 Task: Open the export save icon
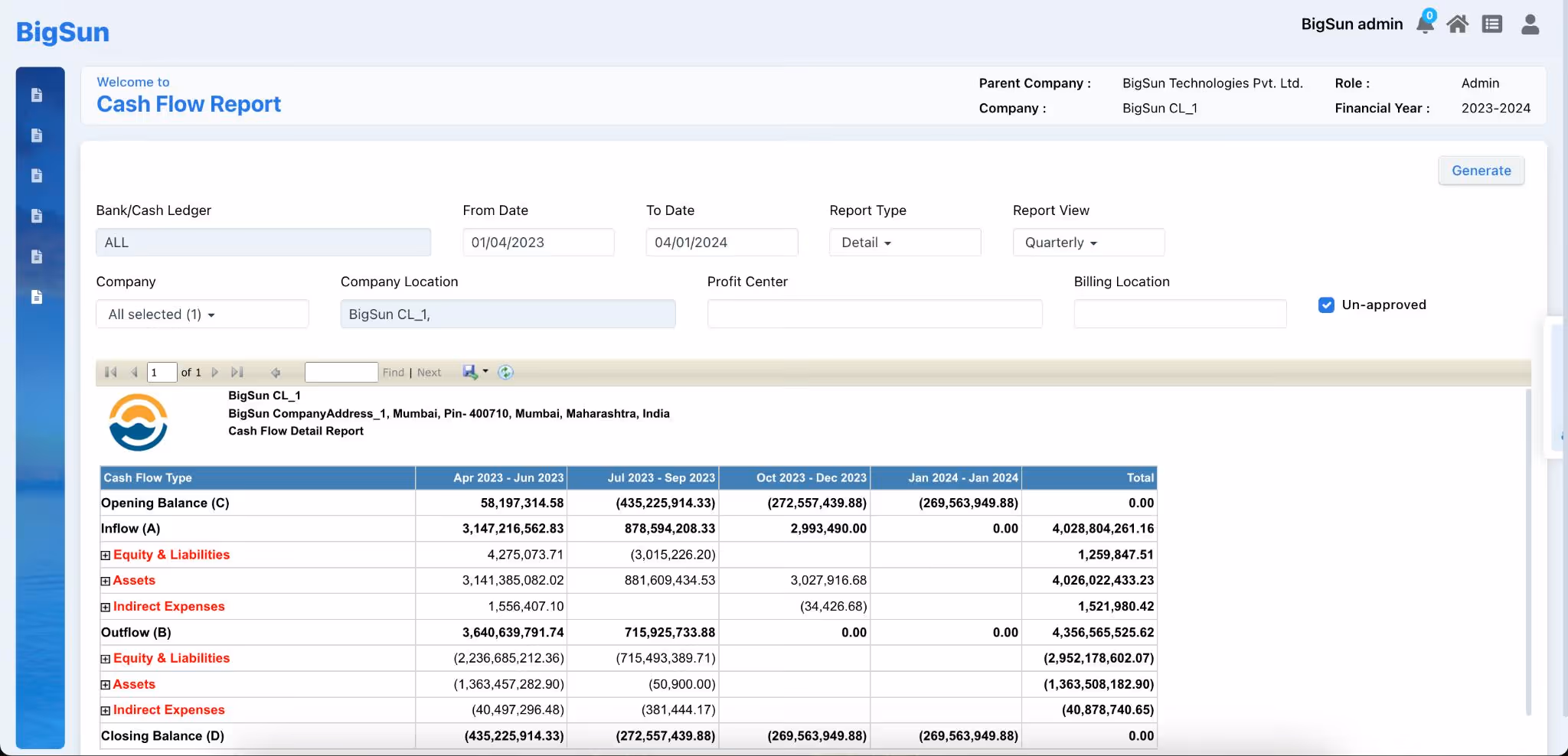click(x=470, y=372)
